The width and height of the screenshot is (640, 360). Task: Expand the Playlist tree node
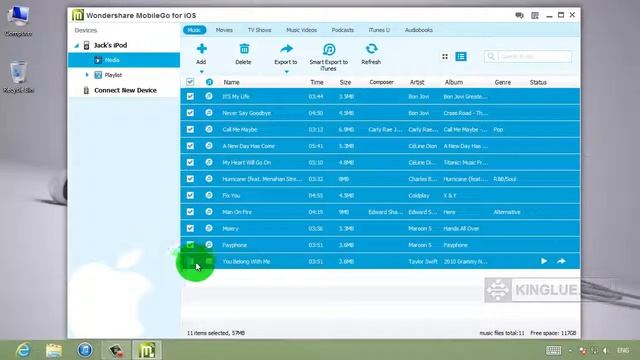click(x=87, y=75)
